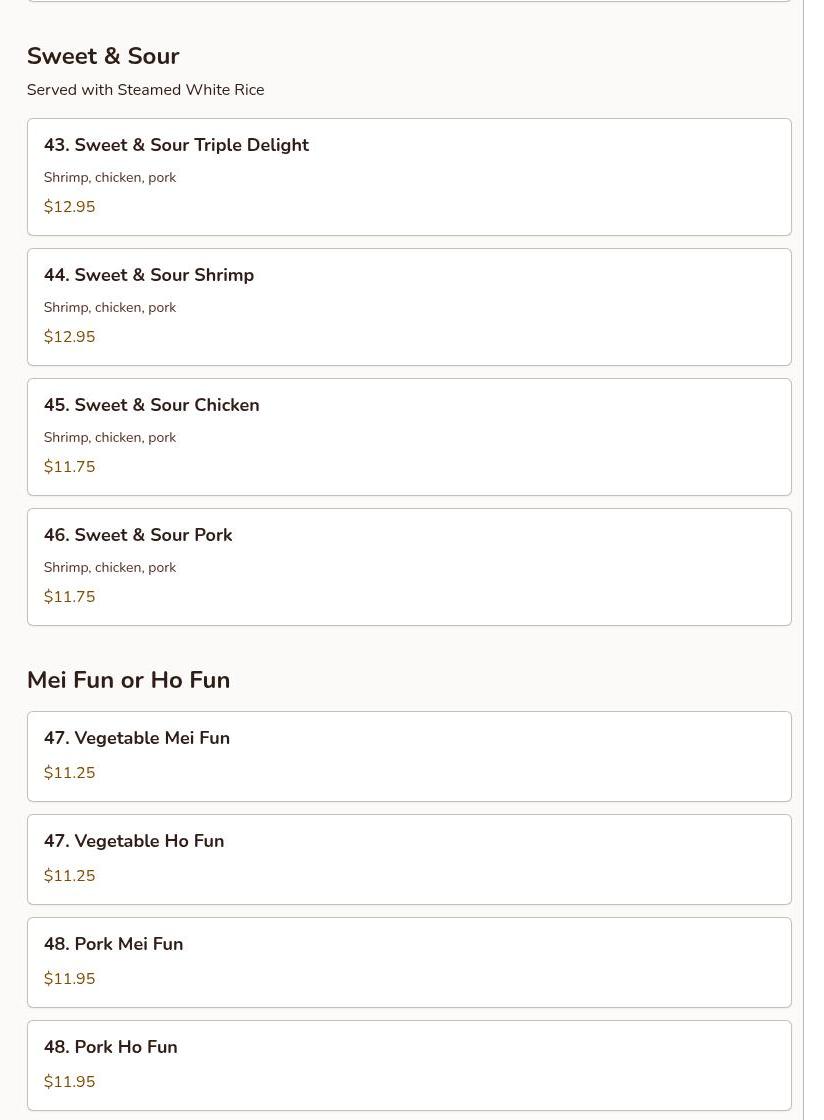Viewport: 824px width, 1120px height.
Task: Click $11.25 price of Vegetable Ho Fun
Action: point(69,875)
